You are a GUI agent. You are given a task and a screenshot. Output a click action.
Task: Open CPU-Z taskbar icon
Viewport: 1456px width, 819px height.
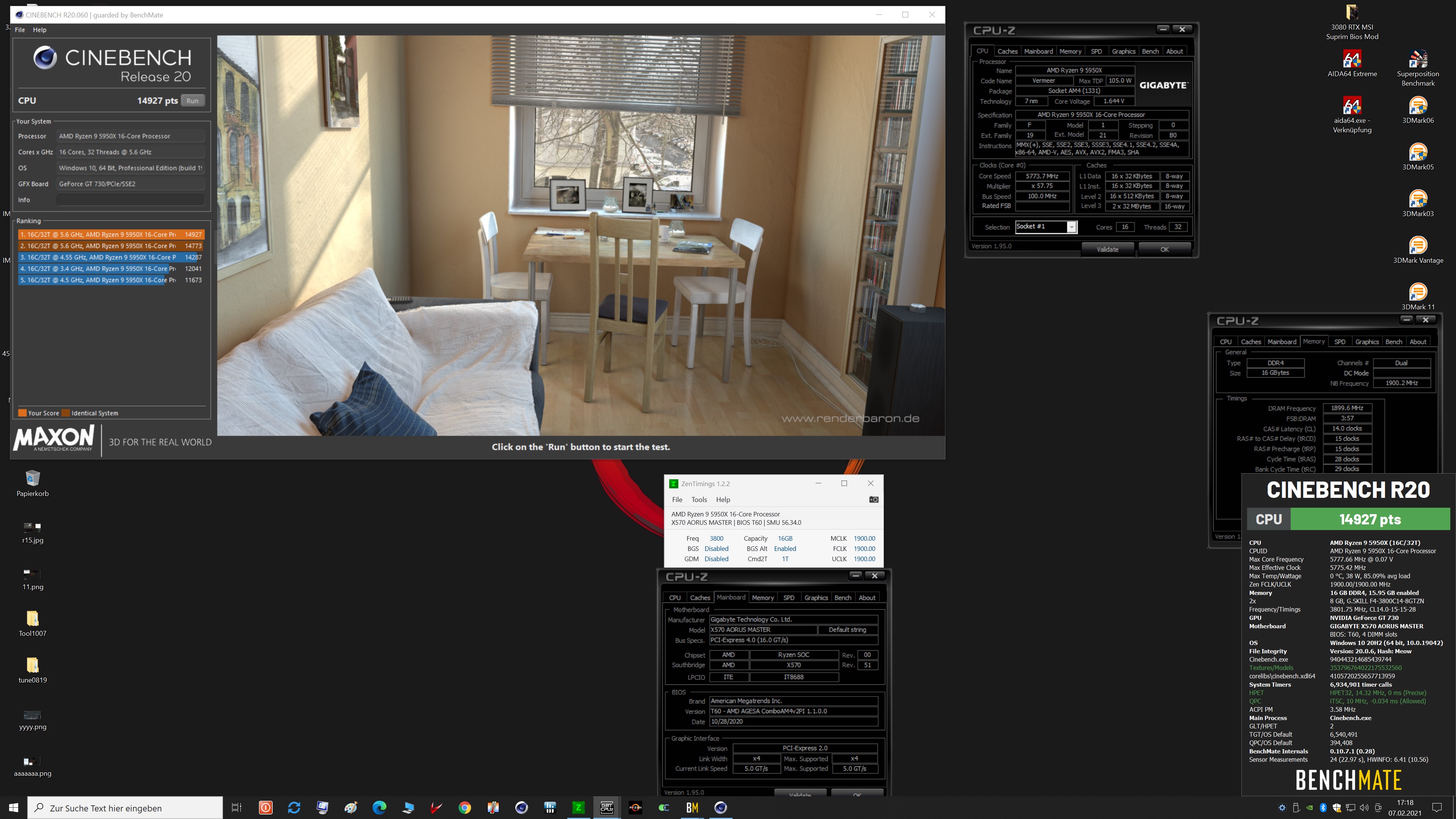tap(607, 808)
